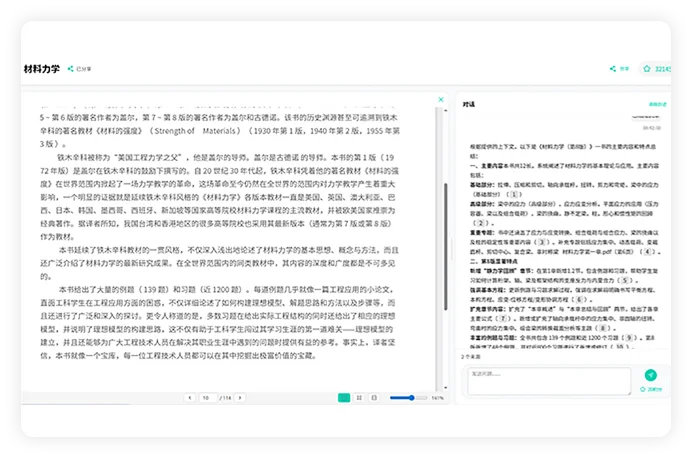Click the 'Strength of Materials' text in PDF
Image resolution: width=693 pixels, height=459 pixels.
[197, 131]
